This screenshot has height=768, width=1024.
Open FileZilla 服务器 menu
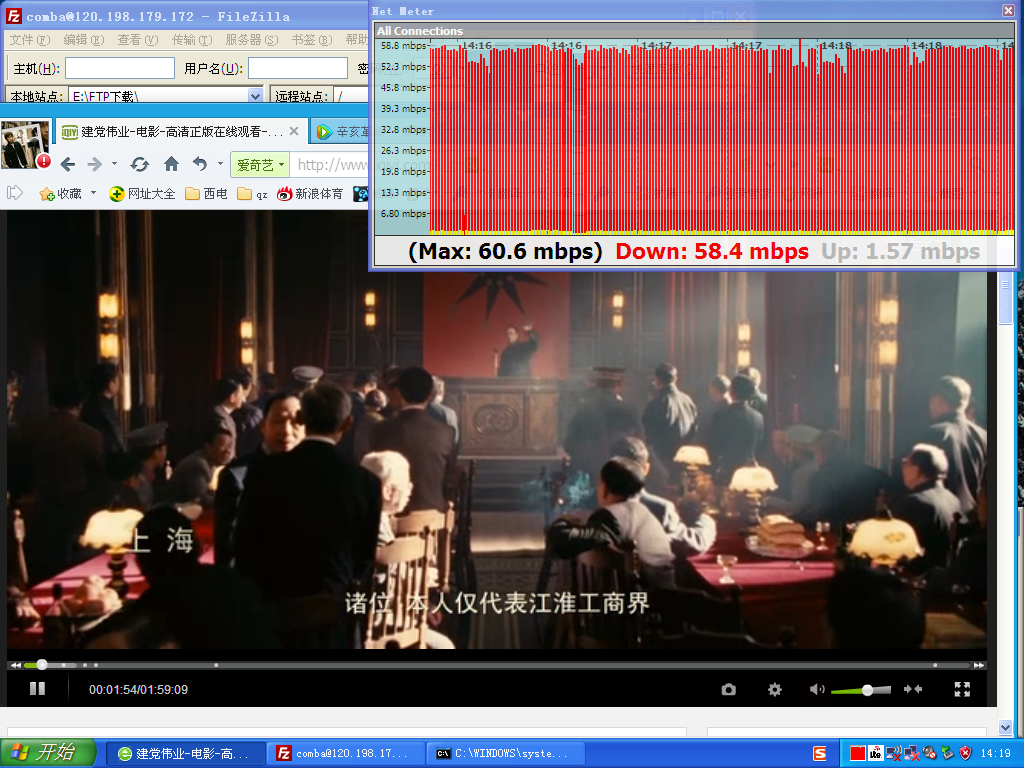point(252,40)
